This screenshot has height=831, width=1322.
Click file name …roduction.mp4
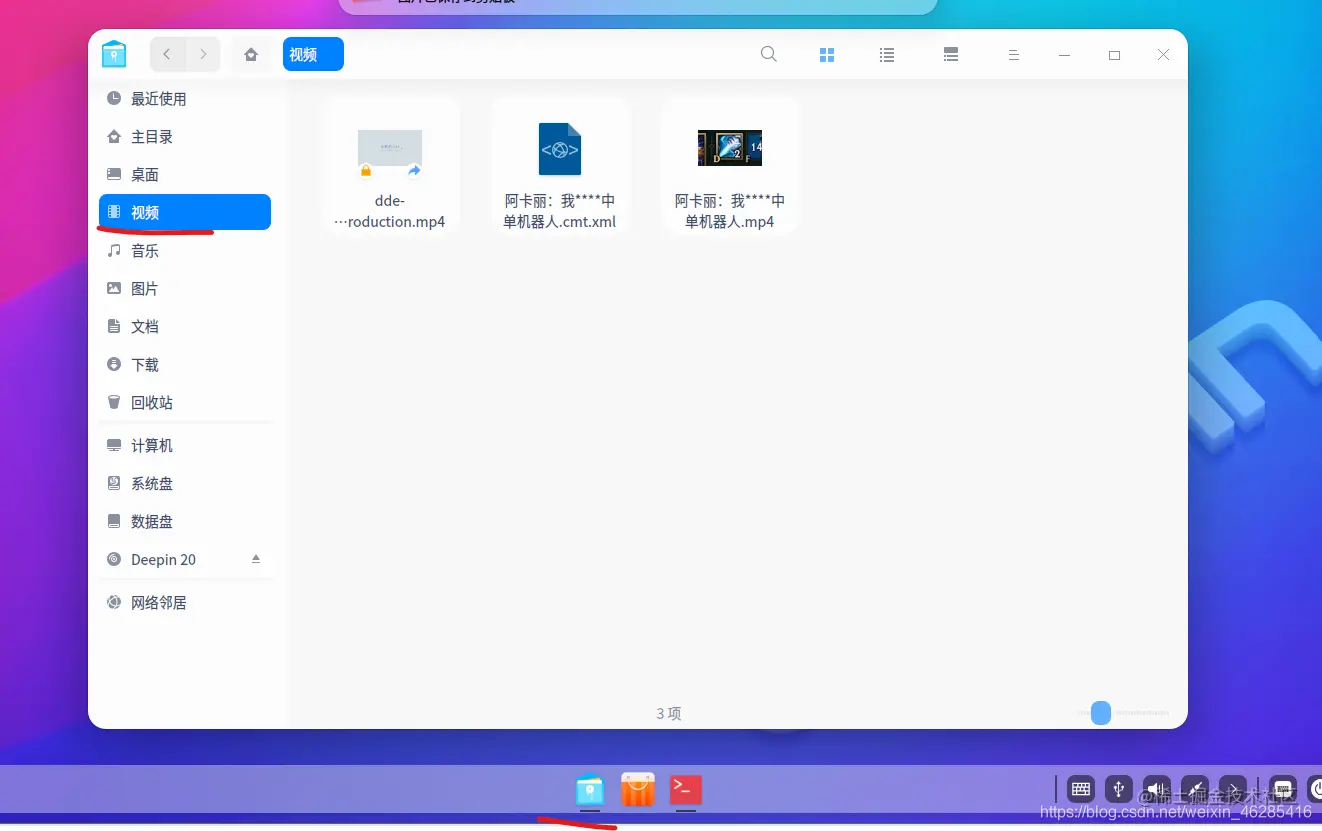coord(390,222)
